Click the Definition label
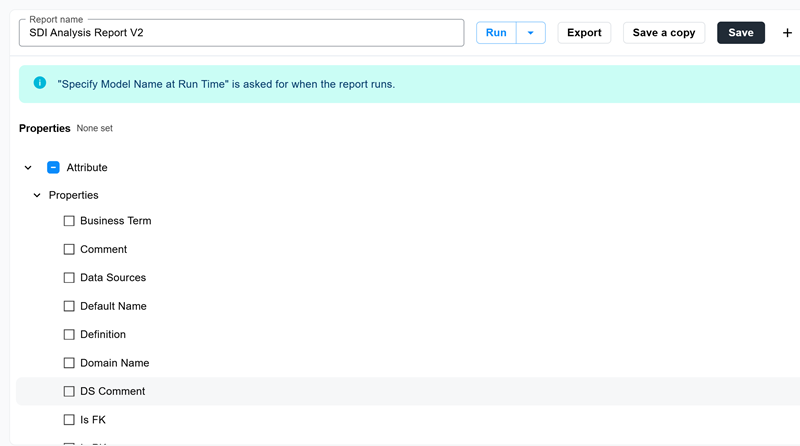800x446 pixels. point(103,334)
